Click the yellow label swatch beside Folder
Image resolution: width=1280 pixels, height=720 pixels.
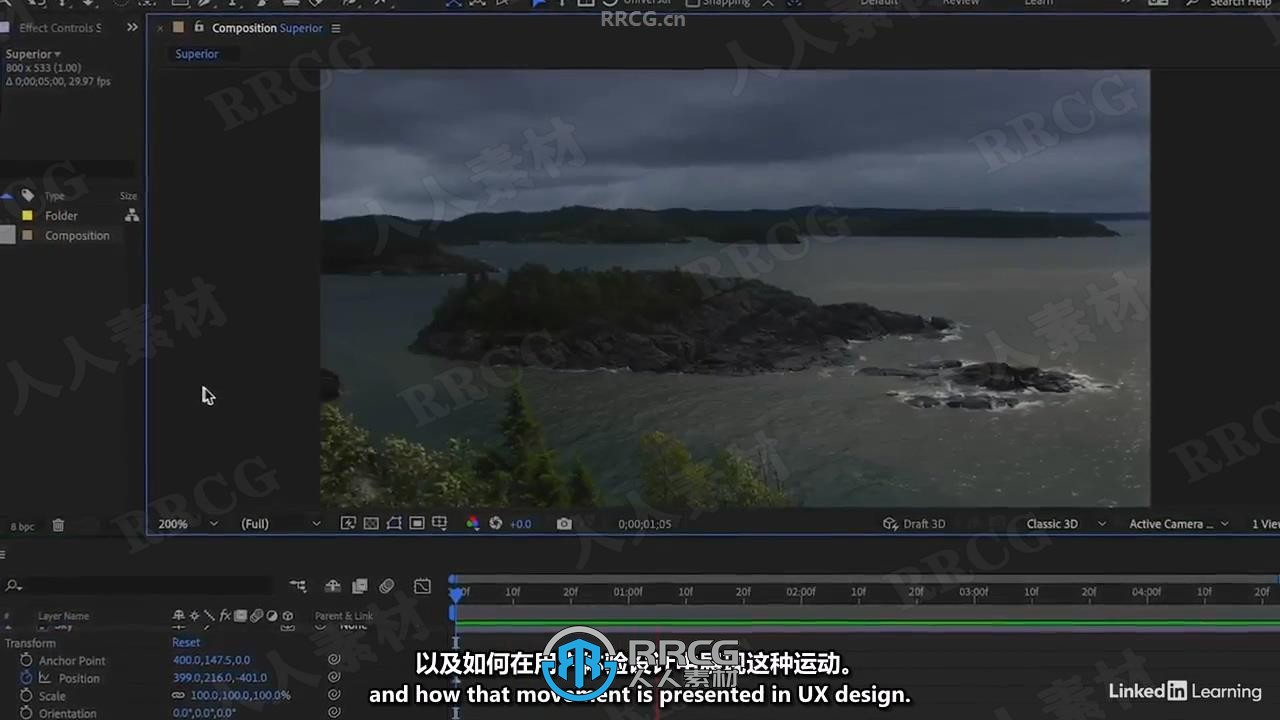(27, 215)
